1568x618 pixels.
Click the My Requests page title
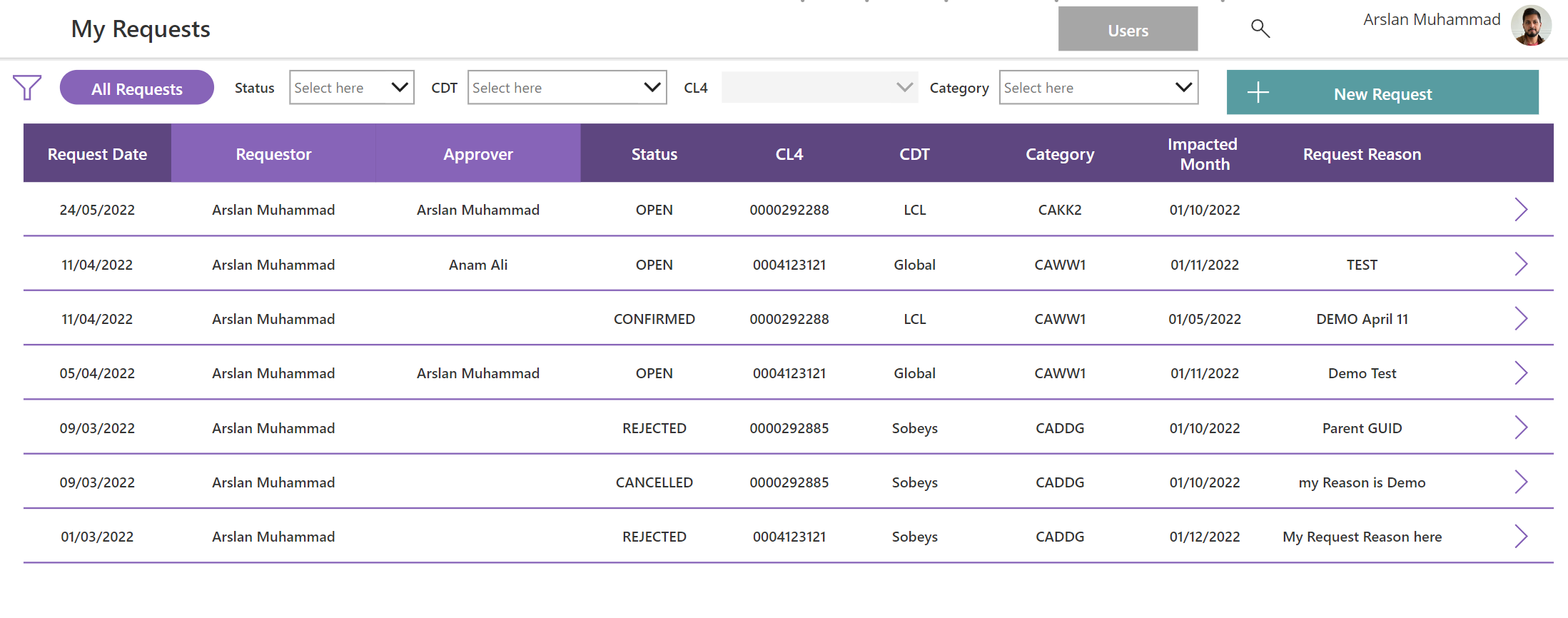click(141, 29)
